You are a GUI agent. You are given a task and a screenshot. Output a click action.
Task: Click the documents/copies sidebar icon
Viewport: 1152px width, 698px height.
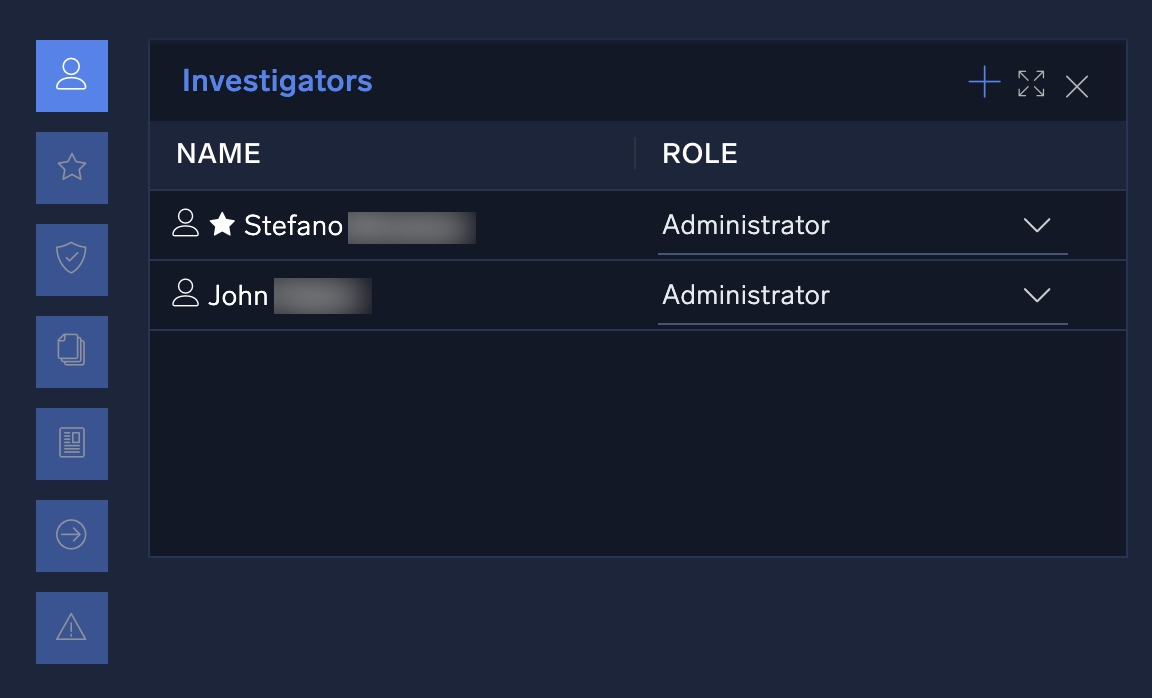[x=71, y=352]
